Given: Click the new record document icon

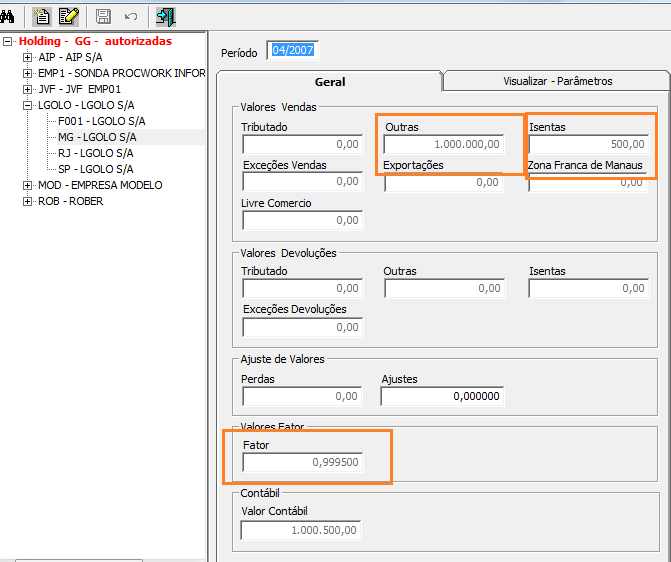Looking at the screenshot, I should point(42,16).
